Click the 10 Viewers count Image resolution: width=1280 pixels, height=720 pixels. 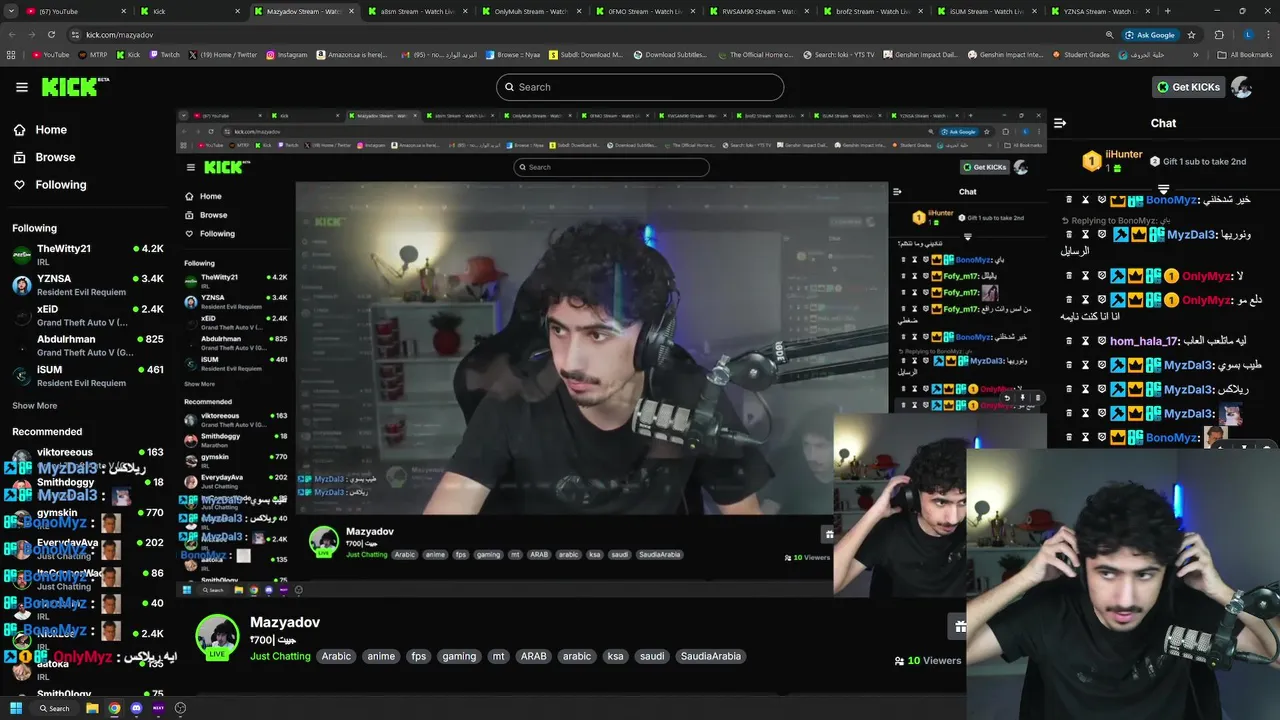click(927, 661)
